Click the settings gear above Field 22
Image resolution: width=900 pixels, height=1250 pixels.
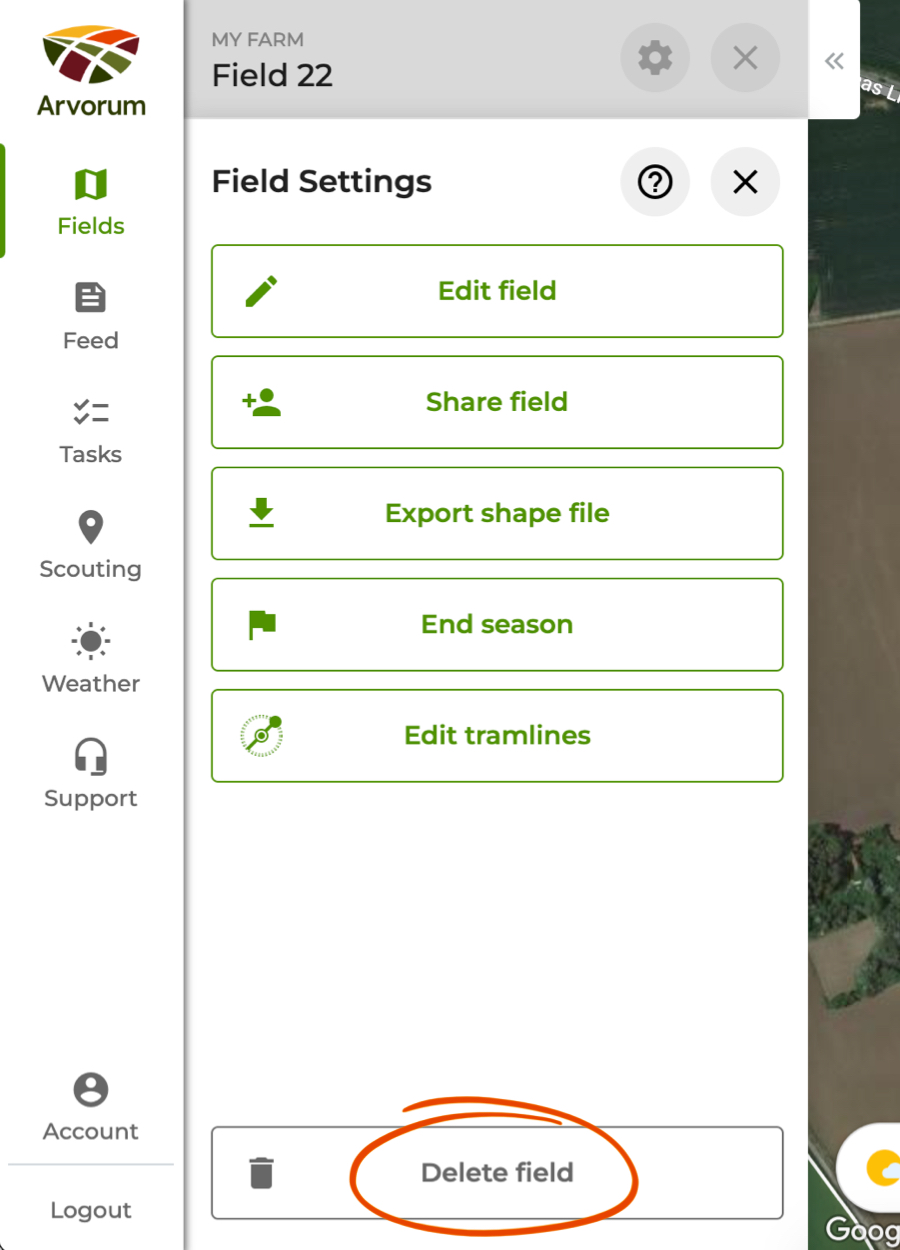click(x=655, y=59)
